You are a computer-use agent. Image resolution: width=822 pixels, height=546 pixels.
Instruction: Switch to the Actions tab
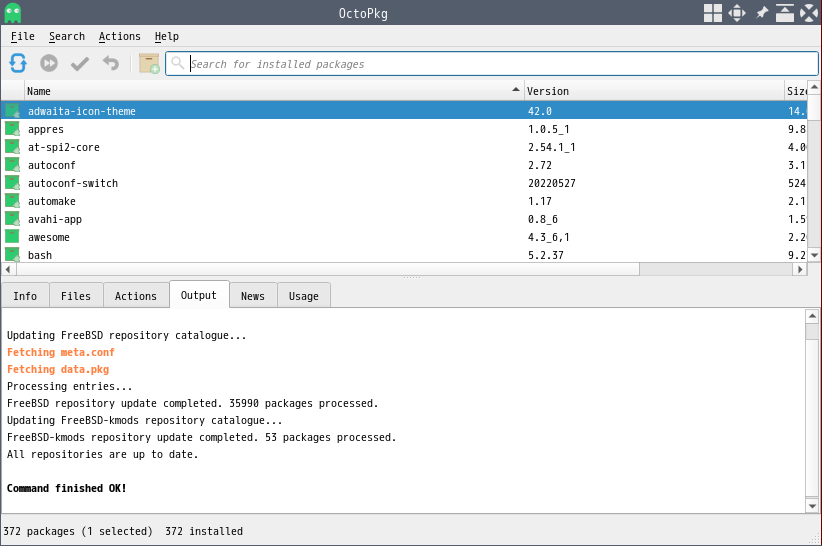(136, 296)
